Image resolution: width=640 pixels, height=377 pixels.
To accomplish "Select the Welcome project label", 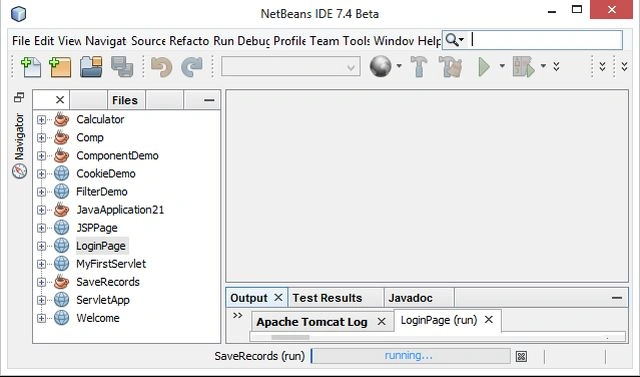I will tap(98, 318).
